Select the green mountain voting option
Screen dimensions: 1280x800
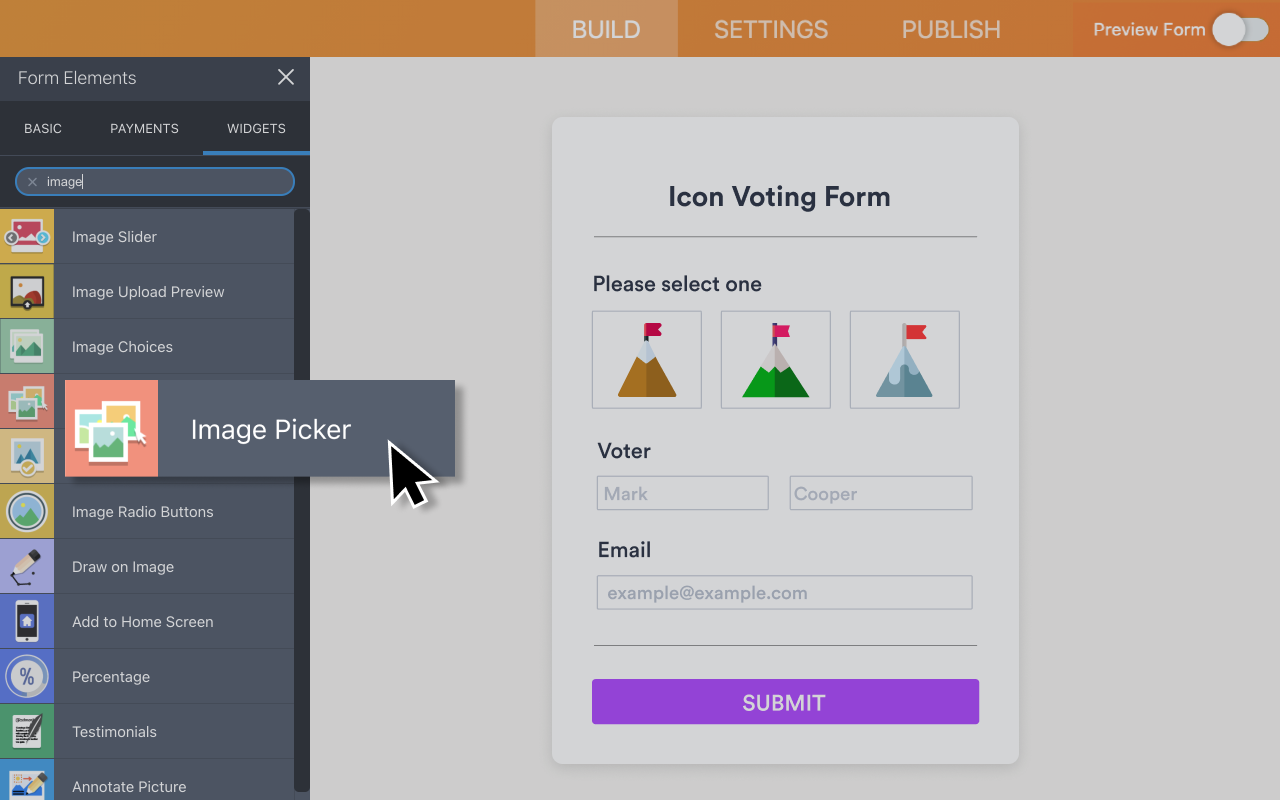pos(775,359)
